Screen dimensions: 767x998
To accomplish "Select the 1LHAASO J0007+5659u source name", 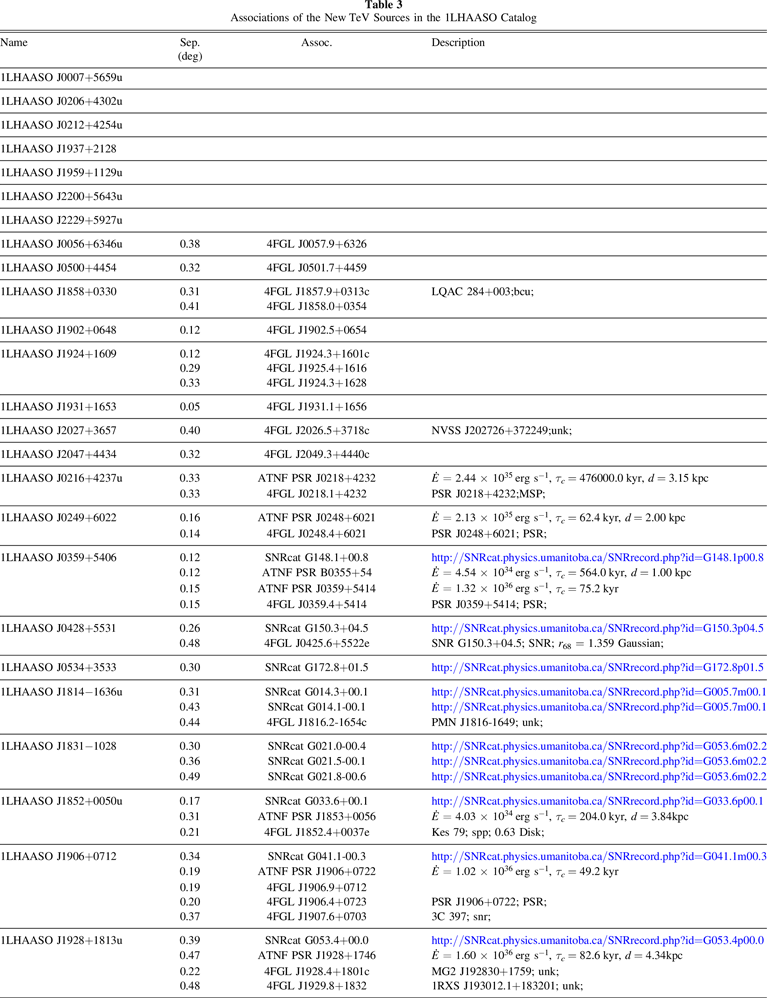I will 61,77.
